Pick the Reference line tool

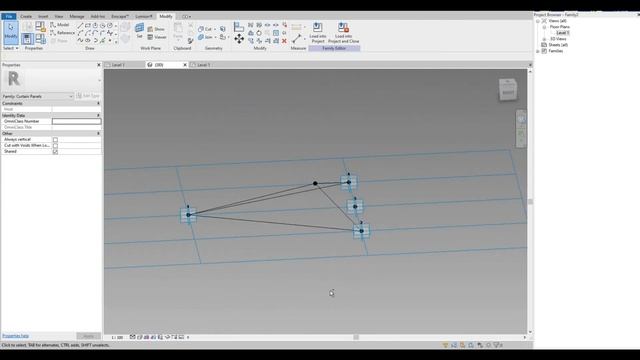pos(62,33)
